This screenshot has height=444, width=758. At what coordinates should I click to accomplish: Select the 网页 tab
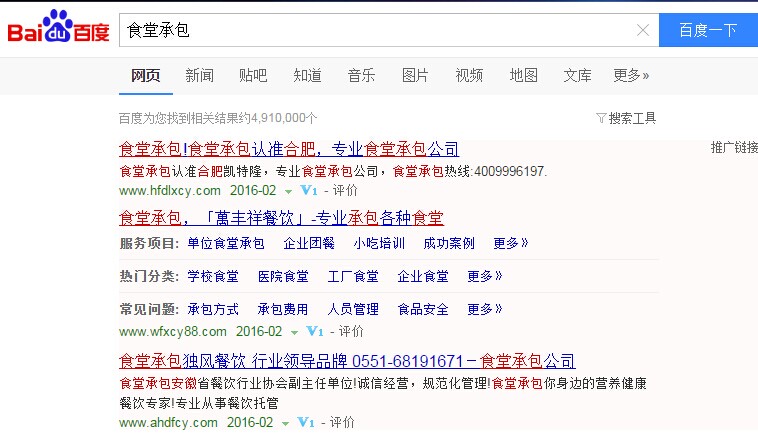click(x=146, y=75)
